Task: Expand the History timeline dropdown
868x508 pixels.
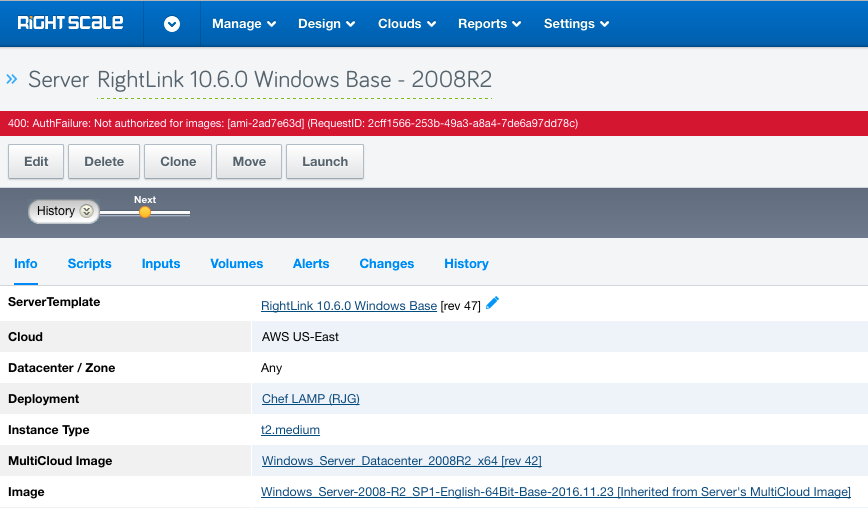Action: 64,211
